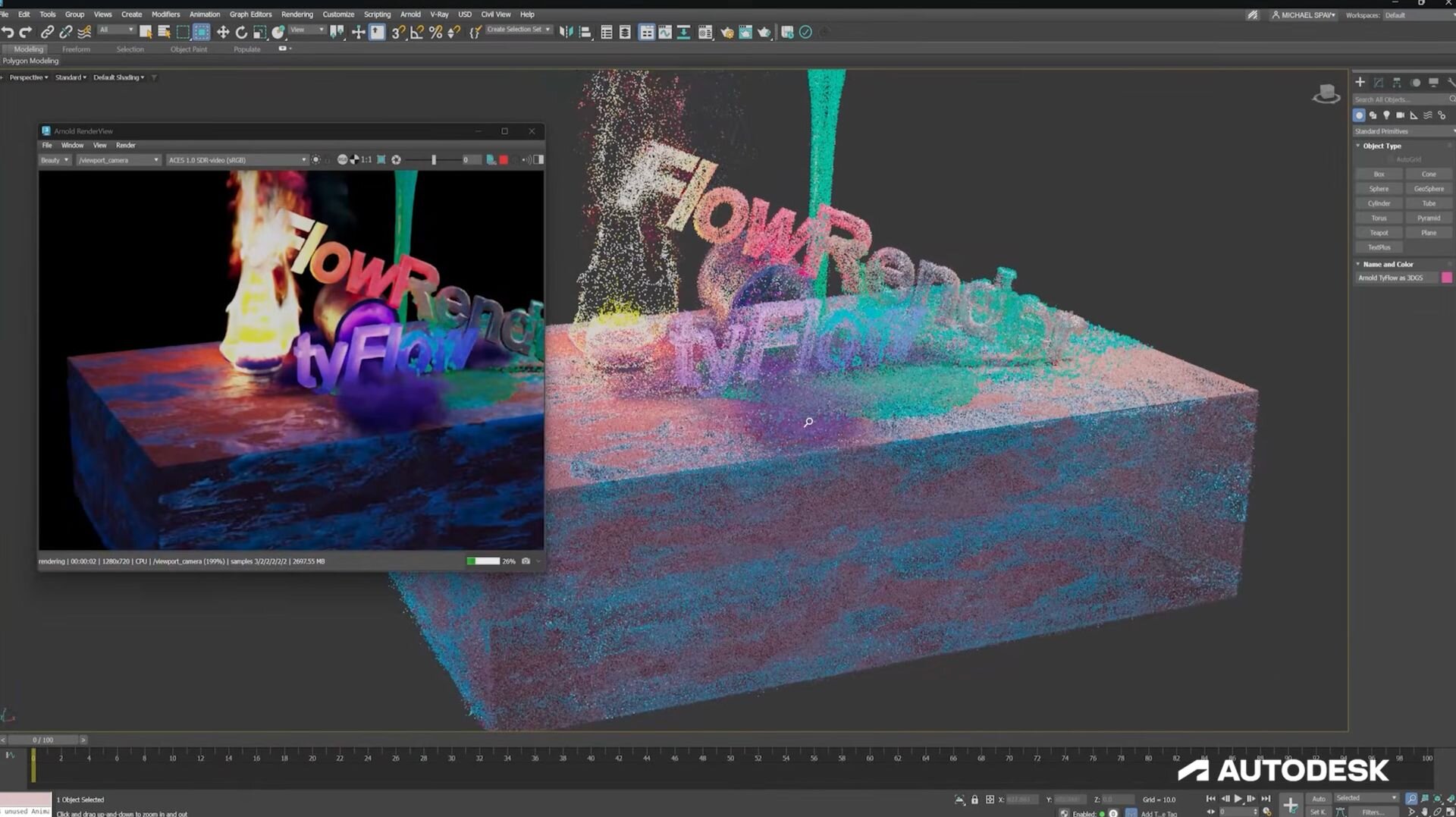Screen dimensions: 1456x817
Task: Click the Cylinder button
Action: pyautogui.click(x=1379, y=203)
